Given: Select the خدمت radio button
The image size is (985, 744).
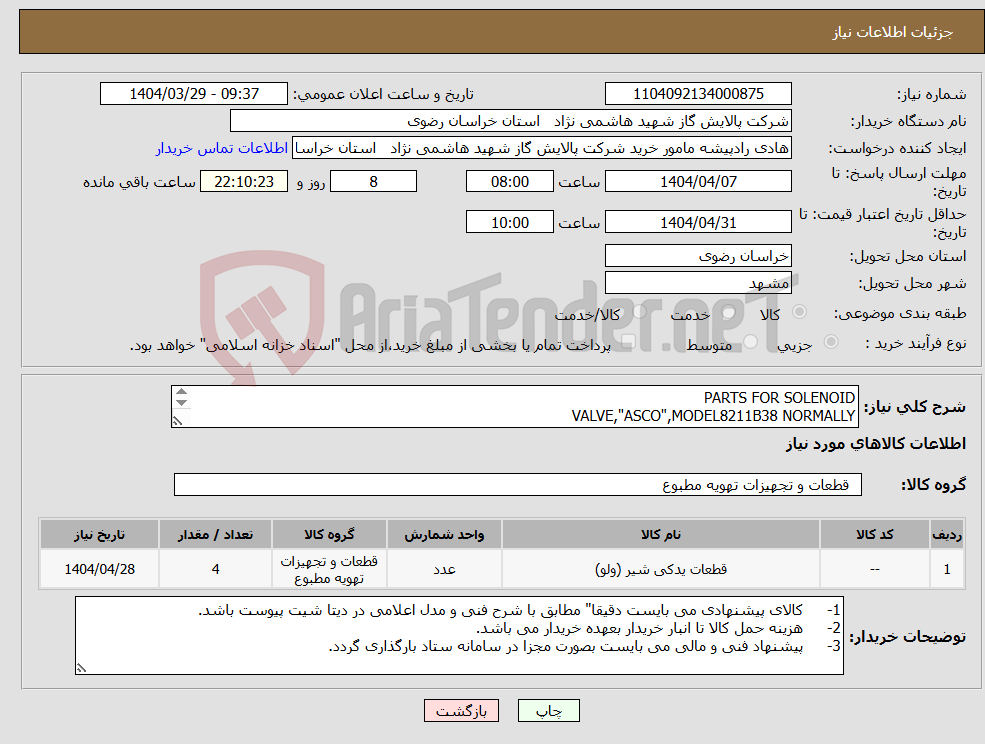Looking at the screenshot, I should tap(729, 312).
